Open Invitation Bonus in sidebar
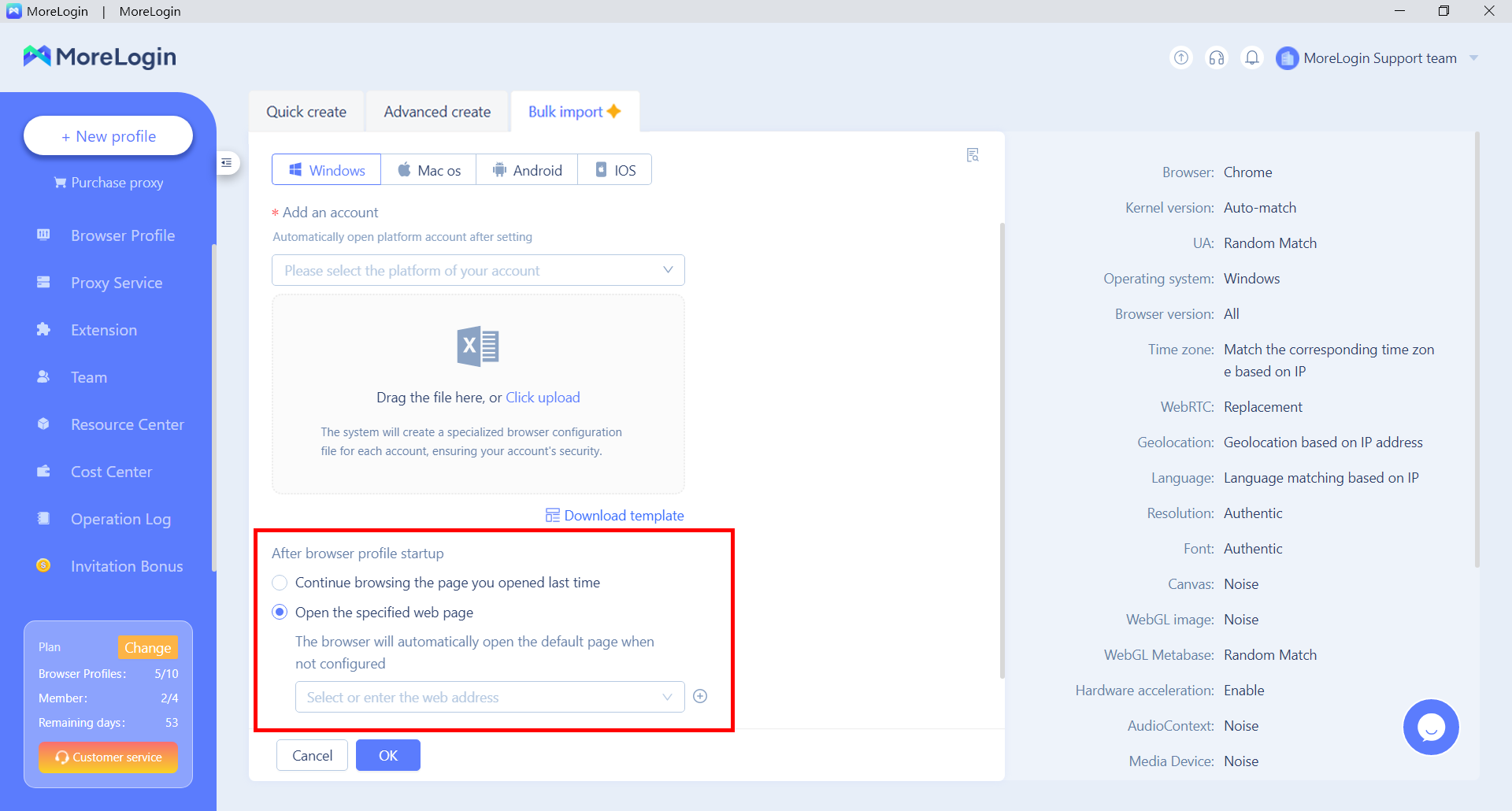Screen dimensions: 1512x811 (127, 566)
